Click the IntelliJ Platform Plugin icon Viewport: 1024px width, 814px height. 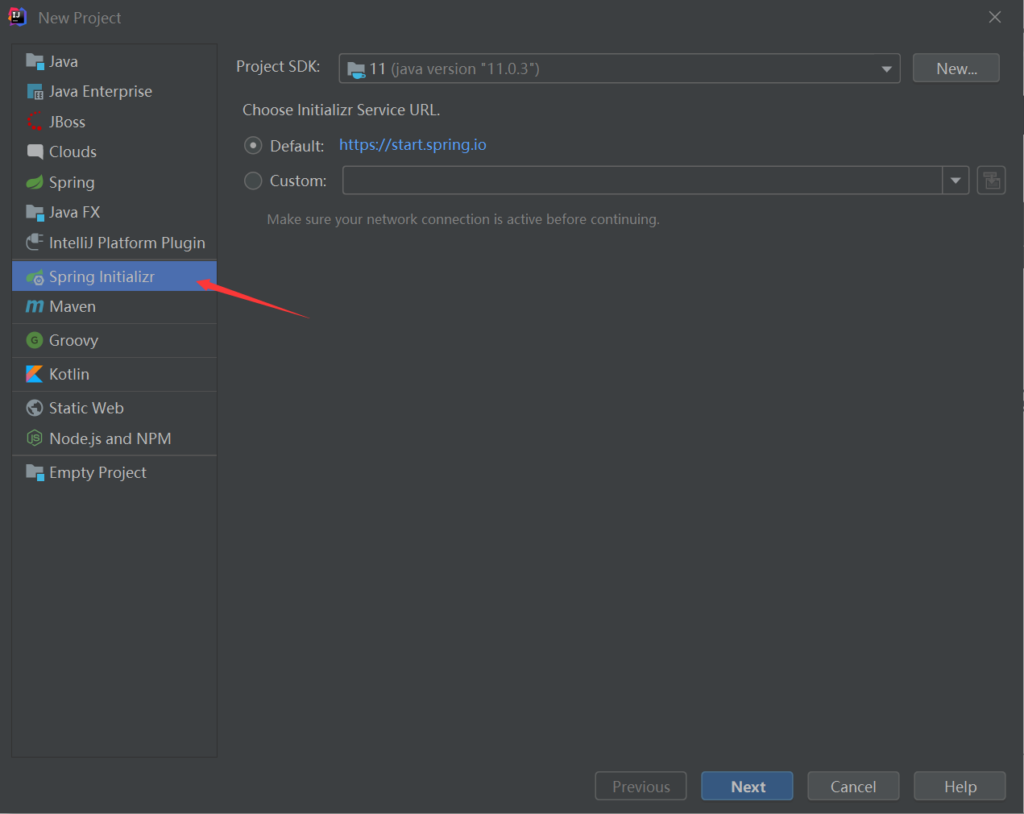tap(35, 242)
